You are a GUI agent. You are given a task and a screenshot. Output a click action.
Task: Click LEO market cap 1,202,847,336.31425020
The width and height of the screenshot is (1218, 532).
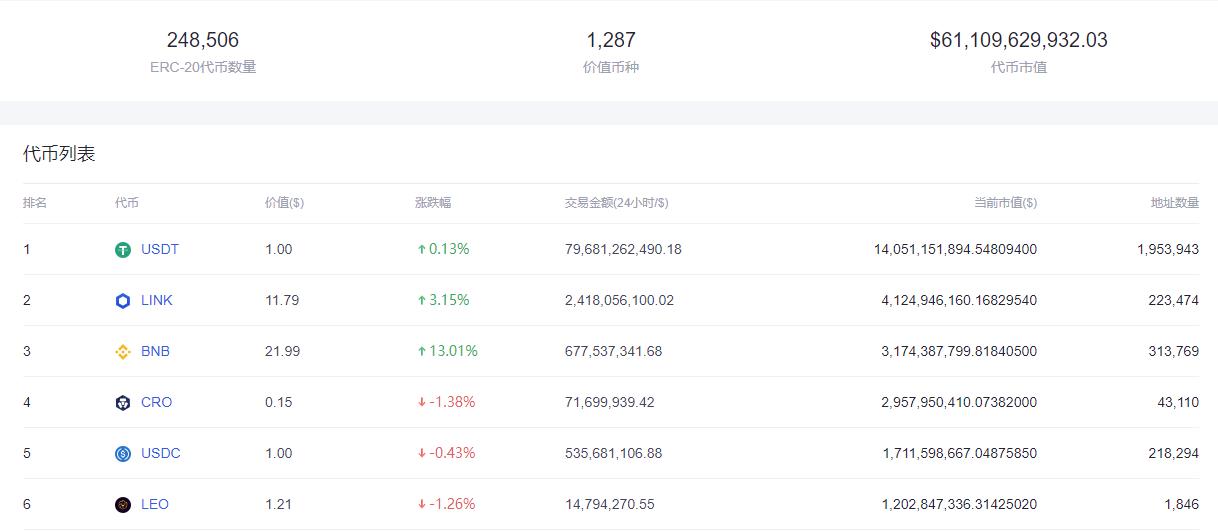tap(960, 504)
